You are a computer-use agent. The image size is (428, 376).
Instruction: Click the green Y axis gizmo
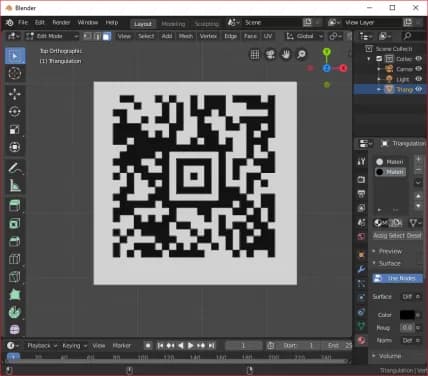coord(327,52)
